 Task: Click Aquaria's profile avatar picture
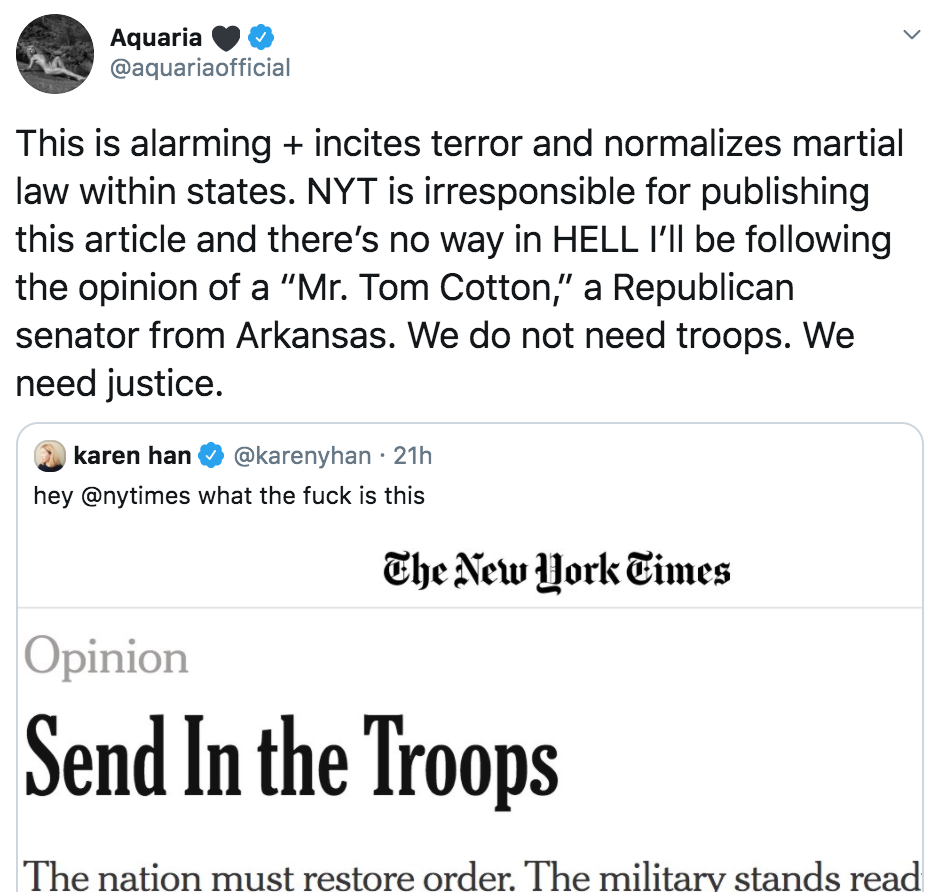pos(56,55)
